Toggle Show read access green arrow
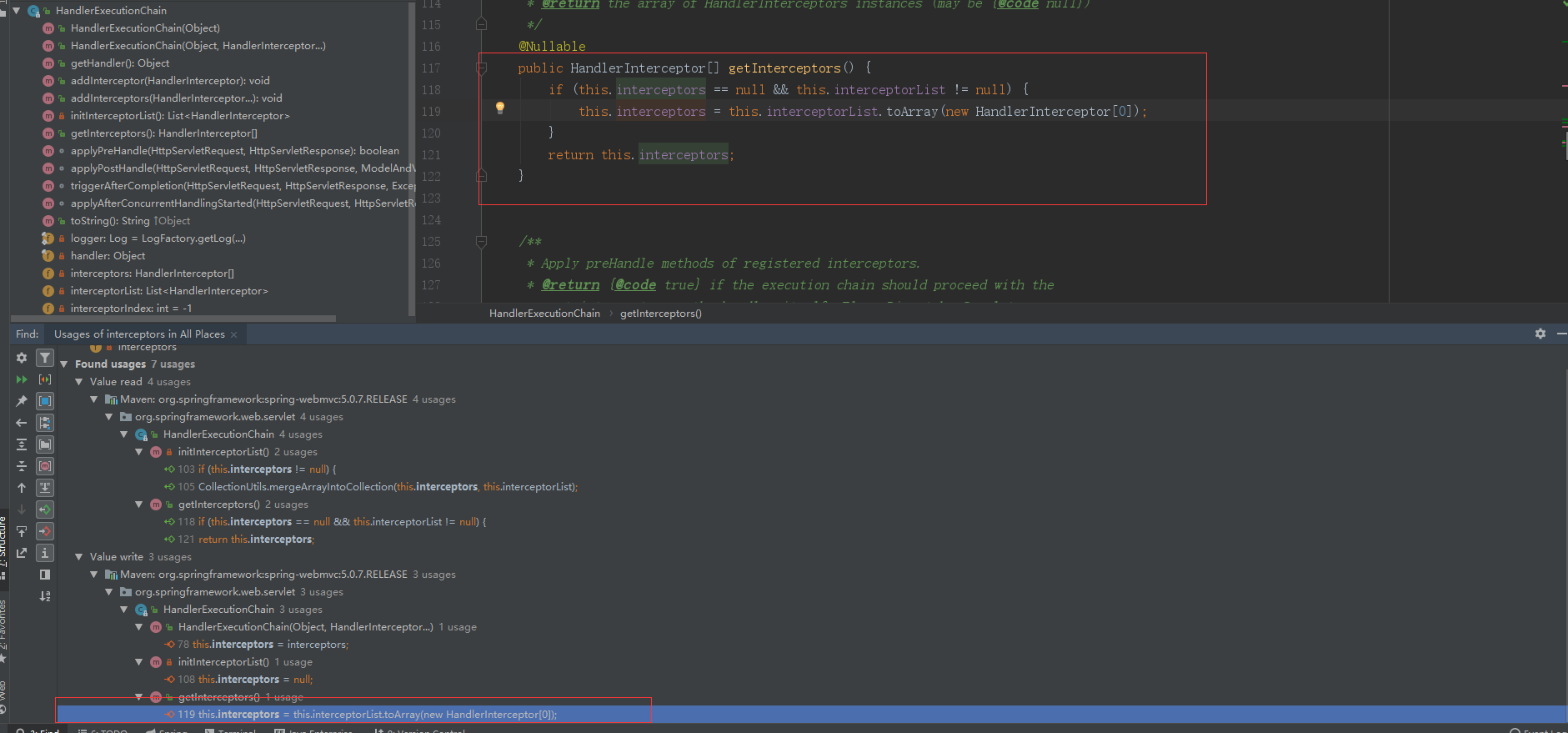The image size is (1568, 733). [x=46, y=510]
